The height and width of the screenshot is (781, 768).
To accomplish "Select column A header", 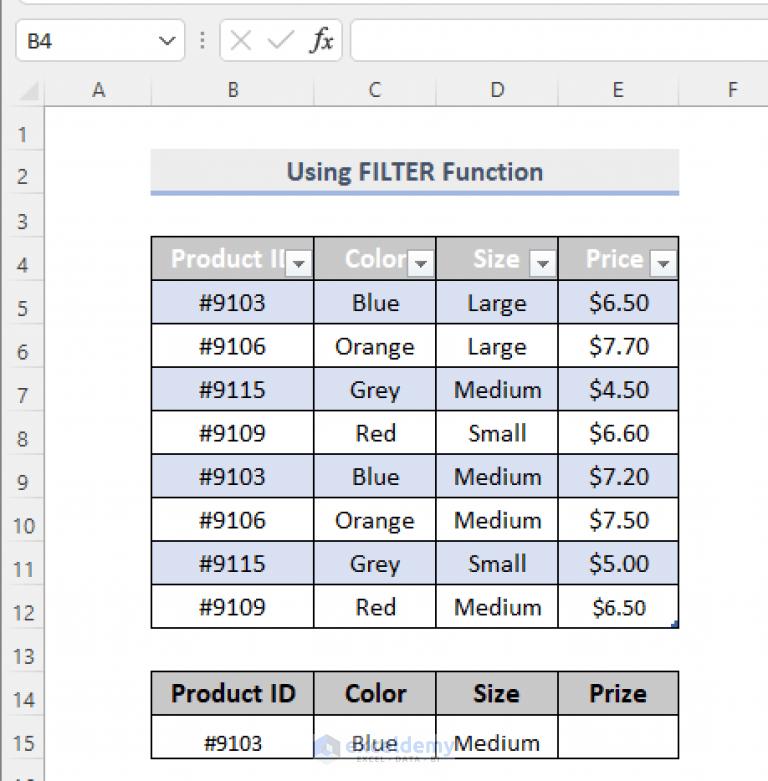I will click(x=98, y=90).
